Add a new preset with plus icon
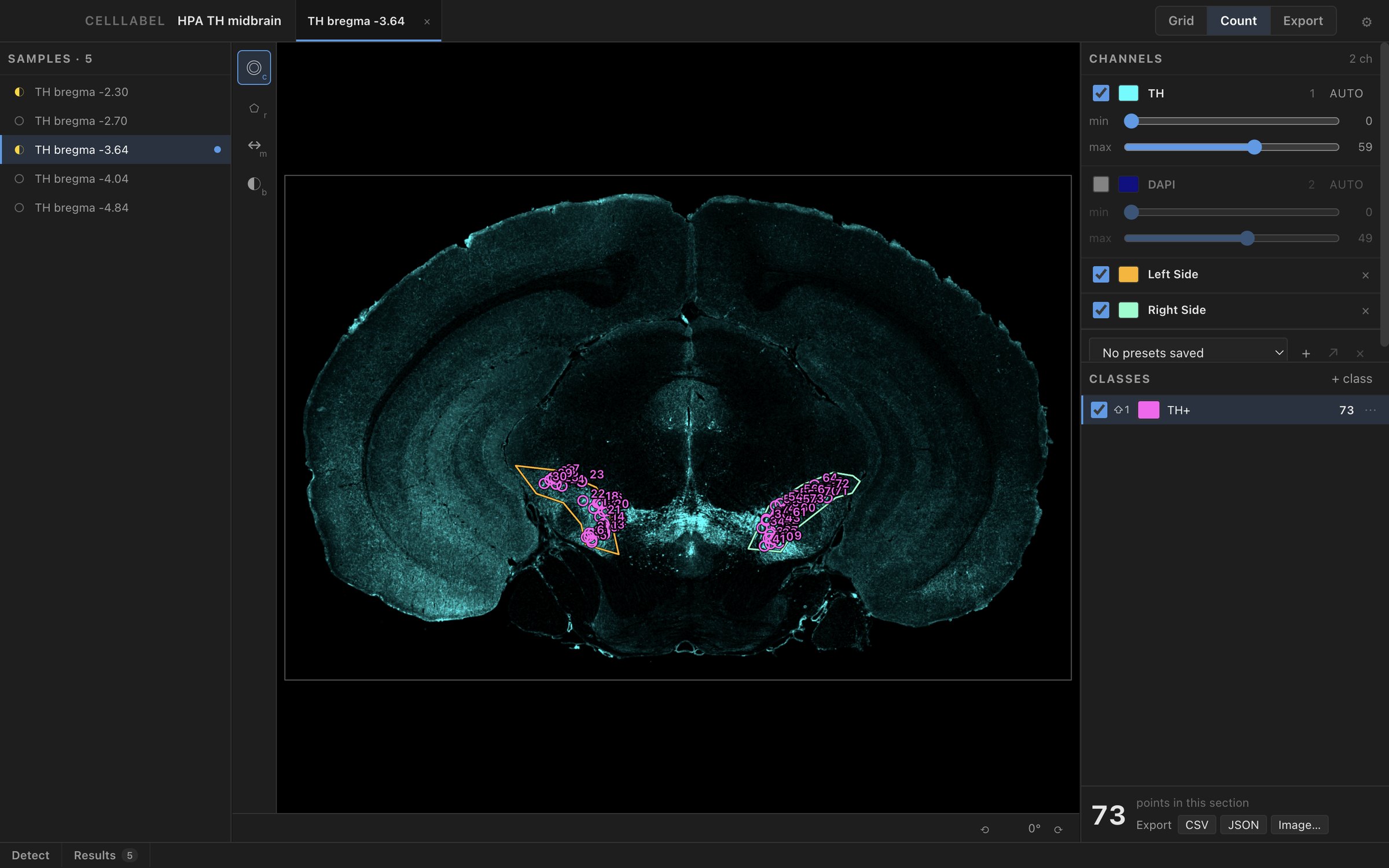Image resolution: width=1389 pixels, height=868 pixels. tap(1306, 353)
